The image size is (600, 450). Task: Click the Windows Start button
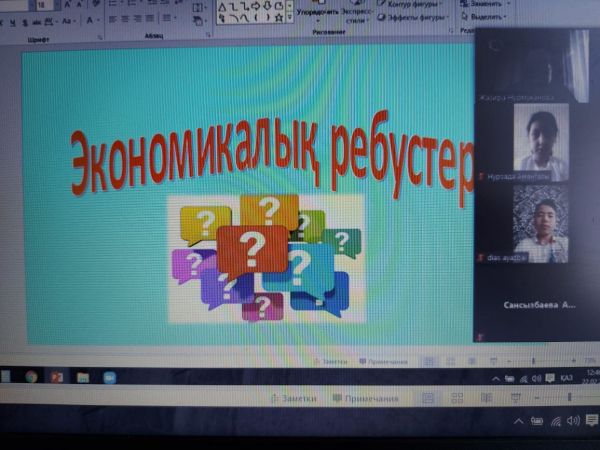tap(7, 377)
